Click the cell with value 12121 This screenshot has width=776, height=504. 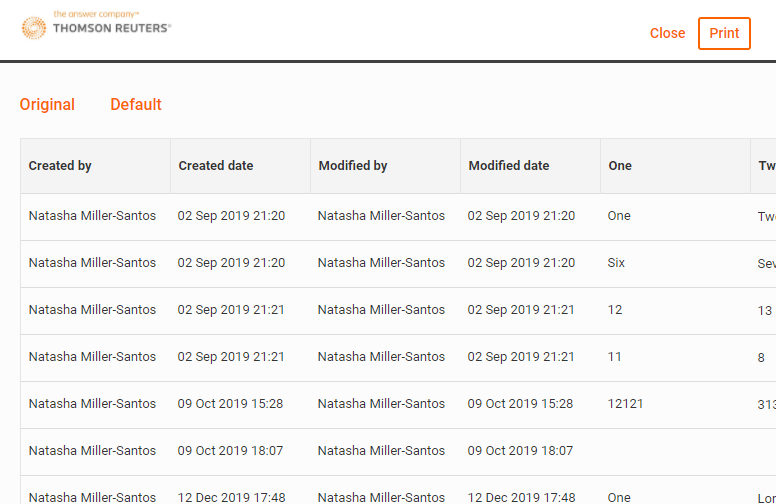tap(626, 404)
